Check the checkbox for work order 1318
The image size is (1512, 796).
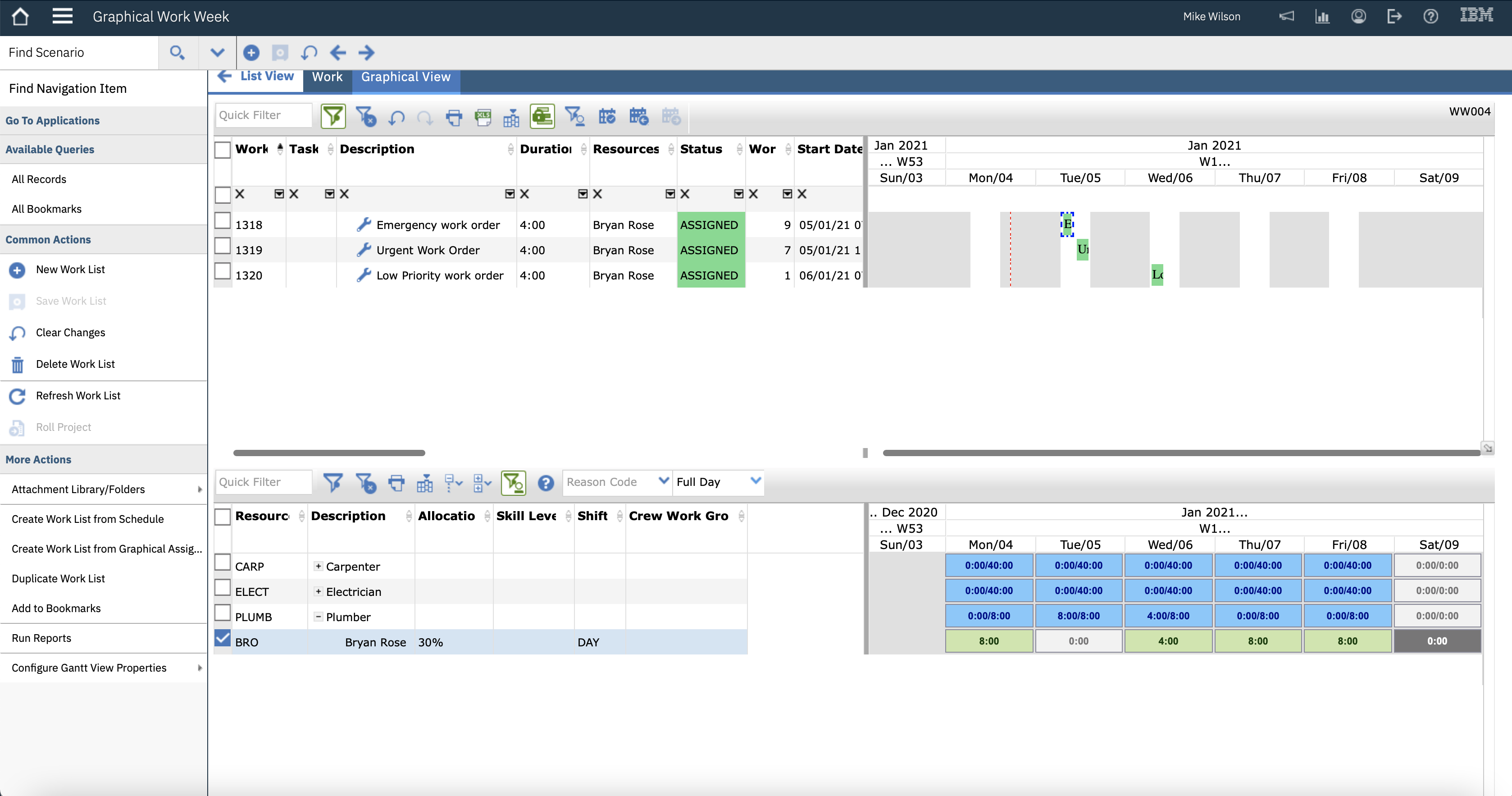point(223,222)
